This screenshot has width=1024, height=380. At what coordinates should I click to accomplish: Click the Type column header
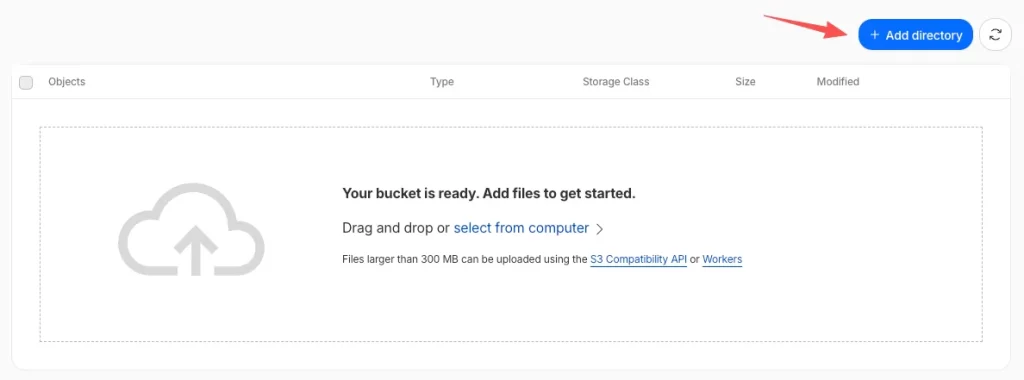click(441, 82)
